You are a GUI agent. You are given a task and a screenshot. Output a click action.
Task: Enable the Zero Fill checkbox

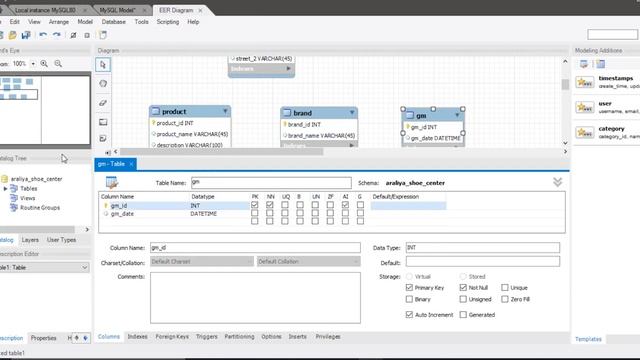point(505,299)
